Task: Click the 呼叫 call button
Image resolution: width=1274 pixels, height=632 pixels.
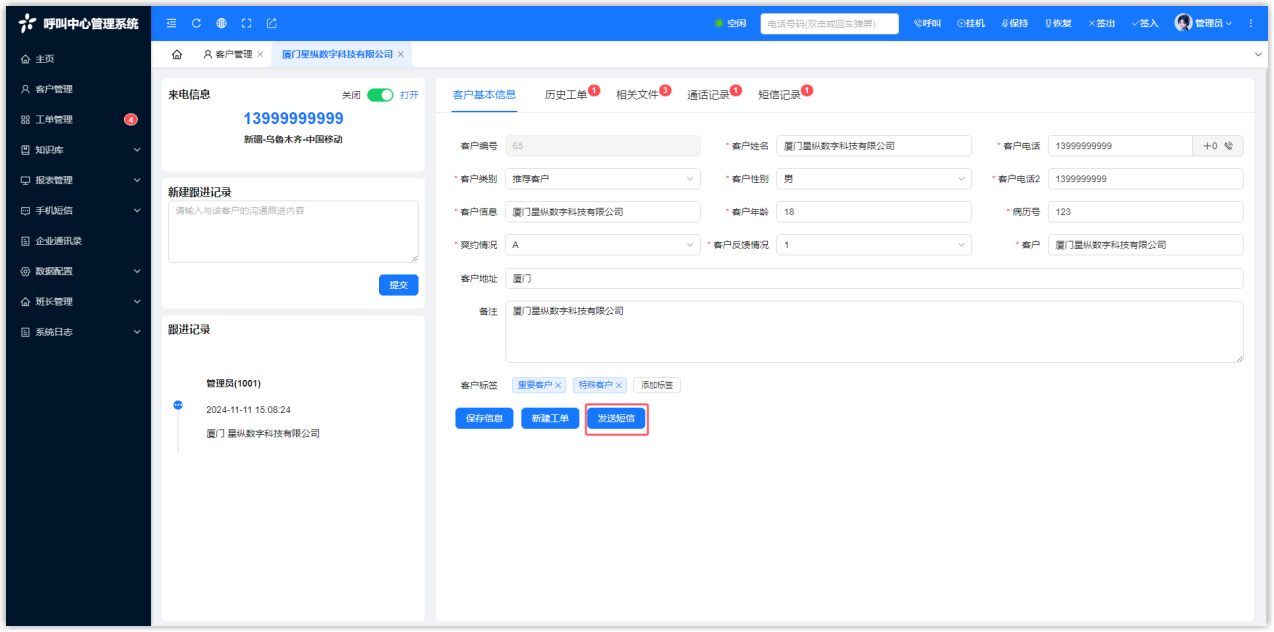Action: tap(928, 23)
